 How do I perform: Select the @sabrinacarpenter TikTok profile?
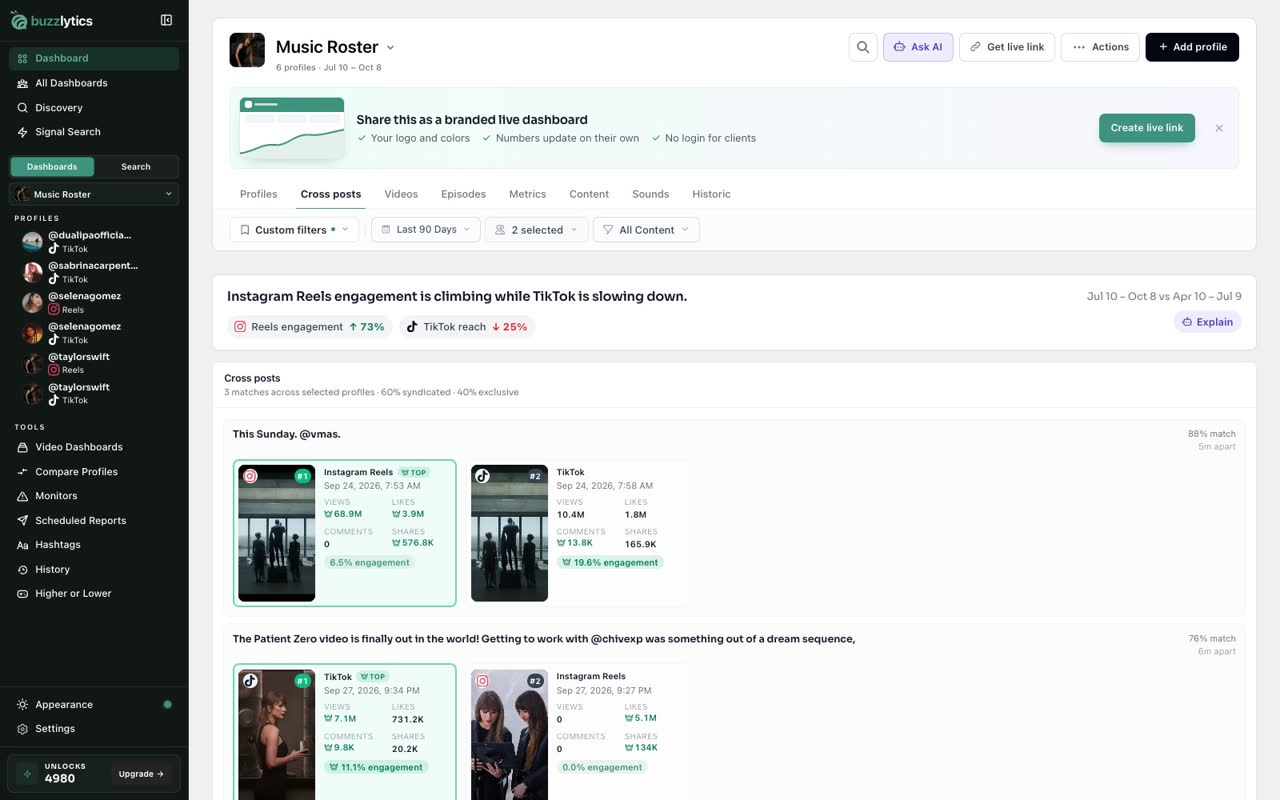click(94, 272)
